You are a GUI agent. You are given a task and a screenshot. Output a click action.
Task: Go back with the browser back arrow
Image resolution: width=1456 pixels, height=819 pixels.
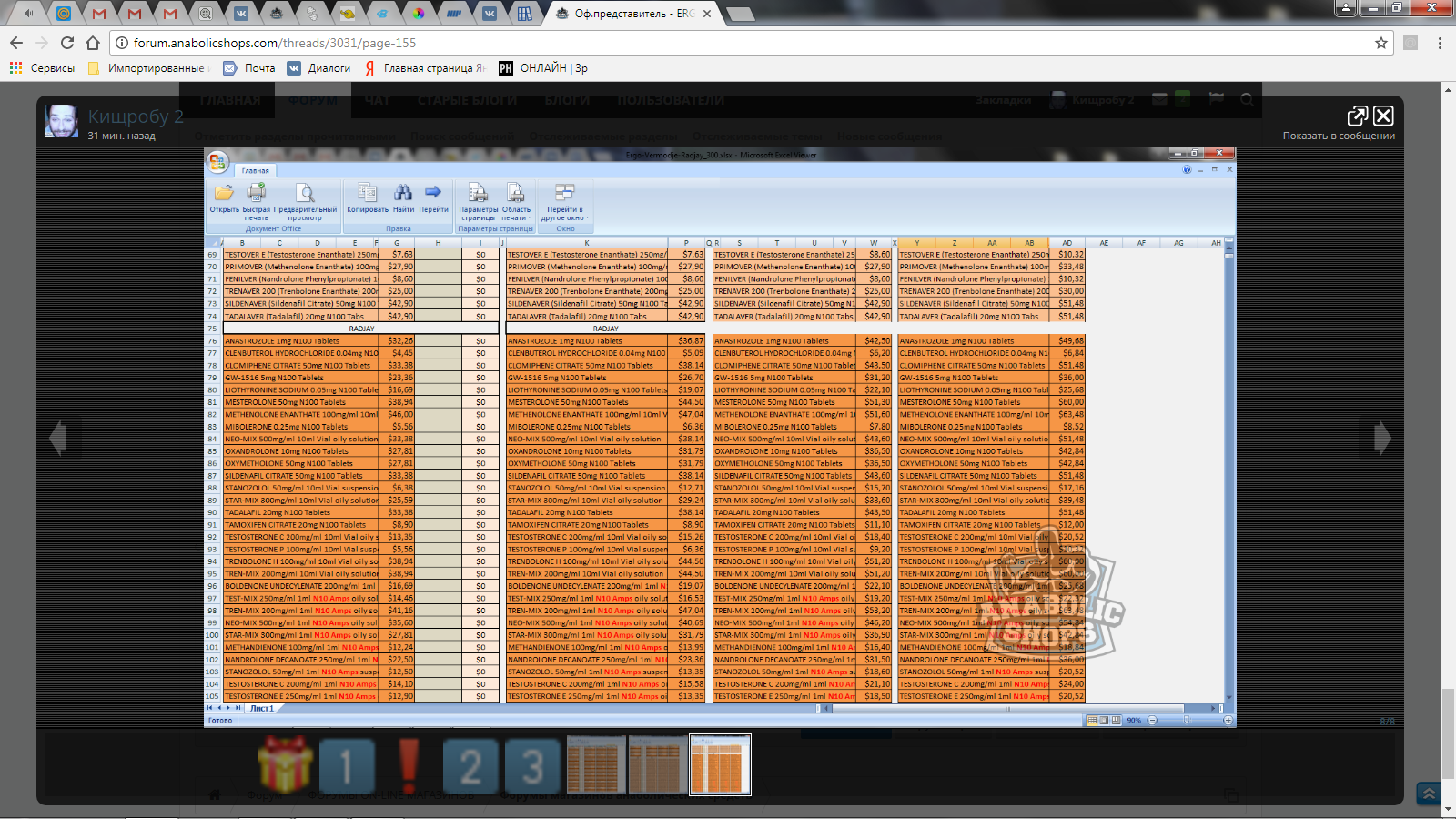tap(16, 43)
